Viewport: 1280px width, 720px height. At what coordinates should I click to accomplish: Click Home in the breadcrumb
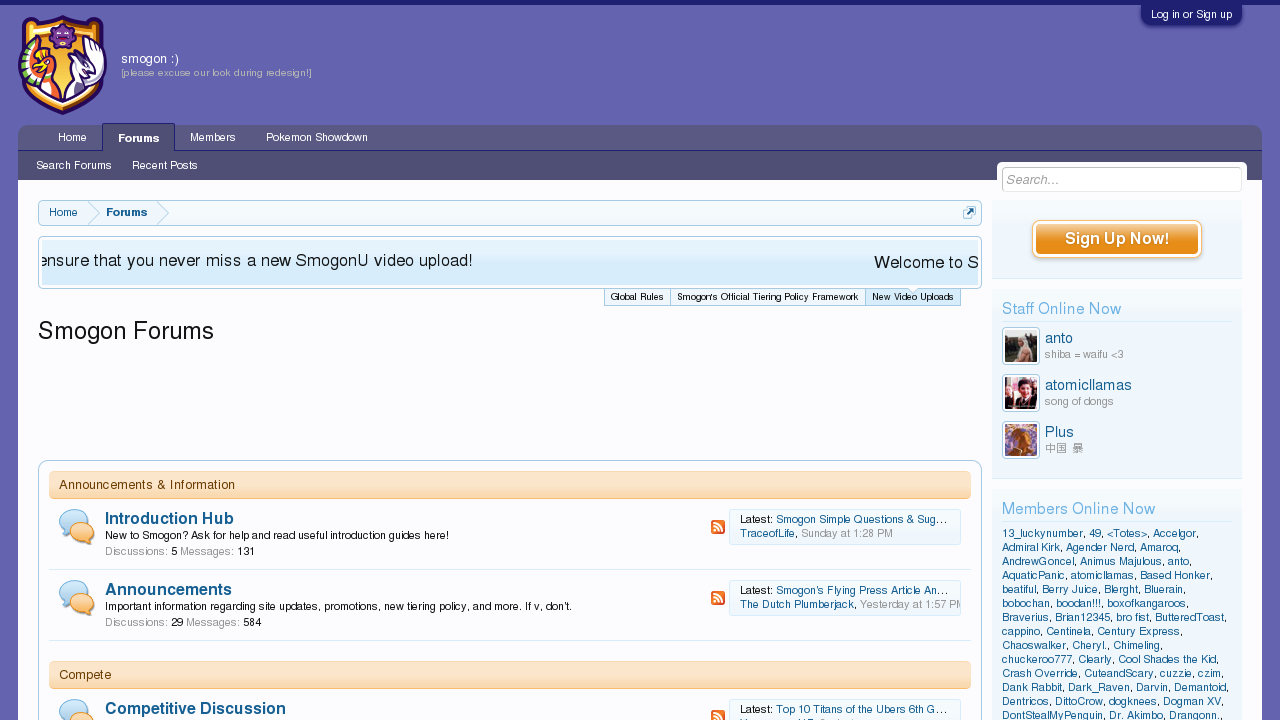[x=63, y=213]
